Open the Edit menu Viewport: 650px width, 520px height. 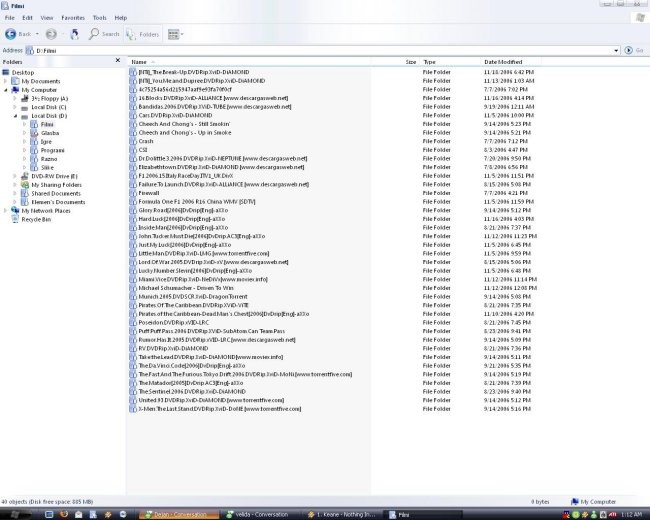(27, 18)
